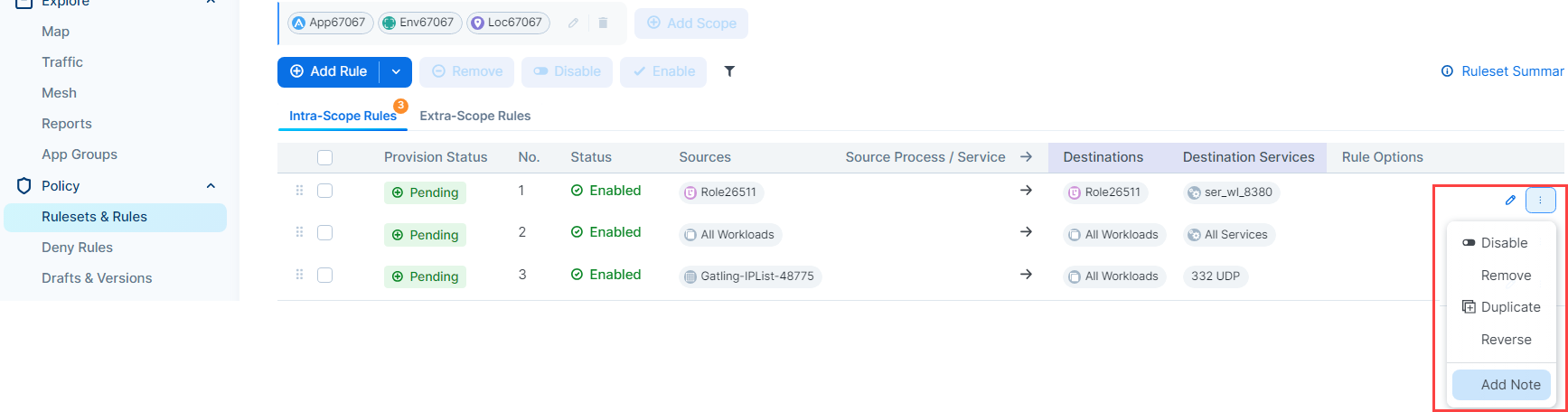Screen dimensions: 1568x412
Task: Select checkbox for rule 1
Action: pos(325,191)
